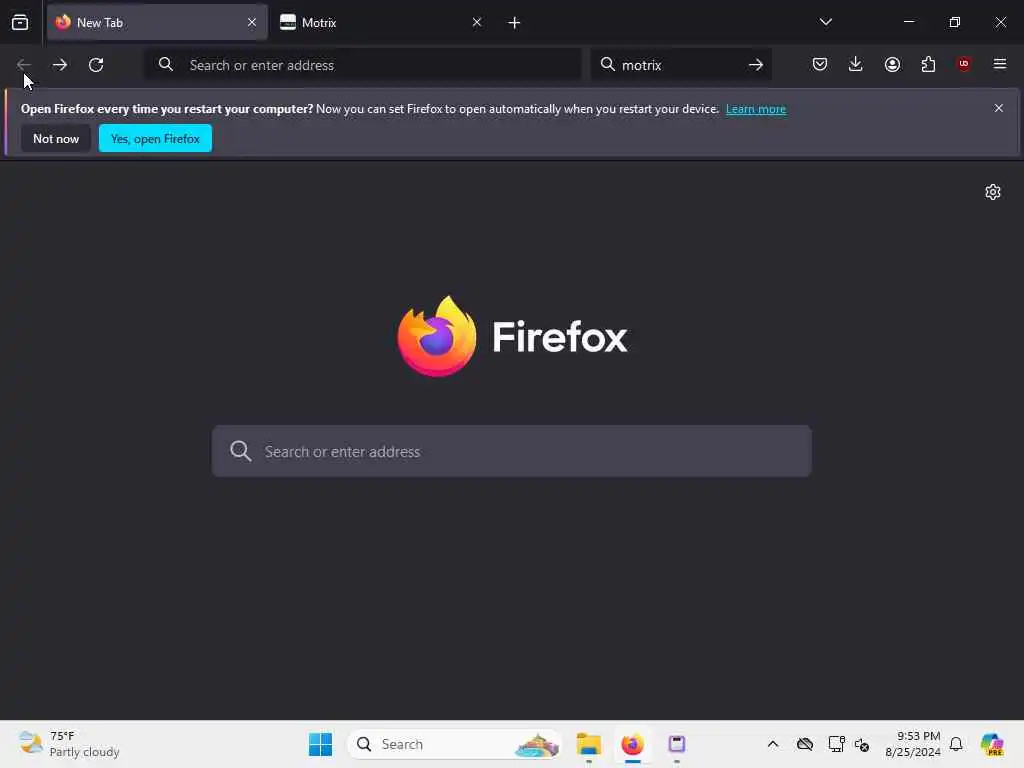
Task: Open the purple app on taskbar
Action: pyautogui.click(x=677, y=744)
